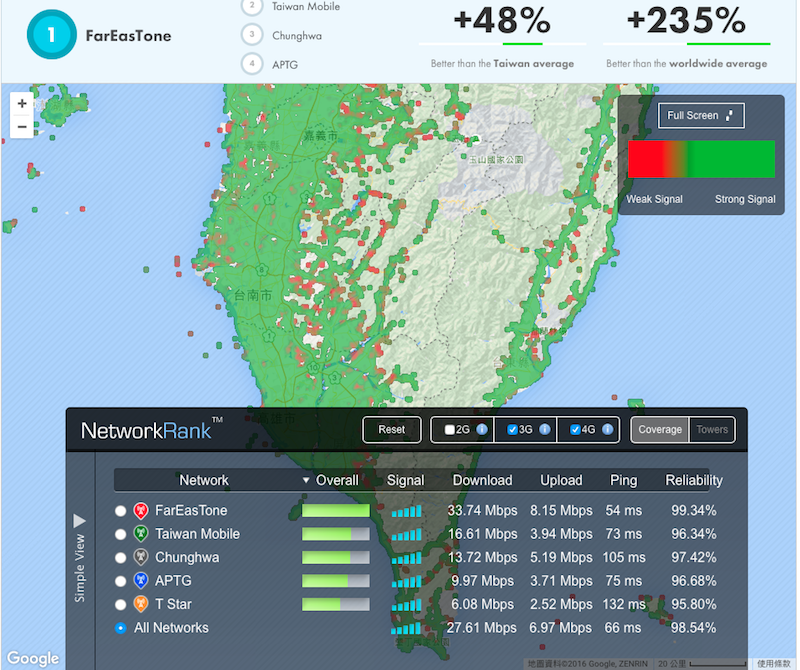Click the Reset button

(x=391, y=430)
